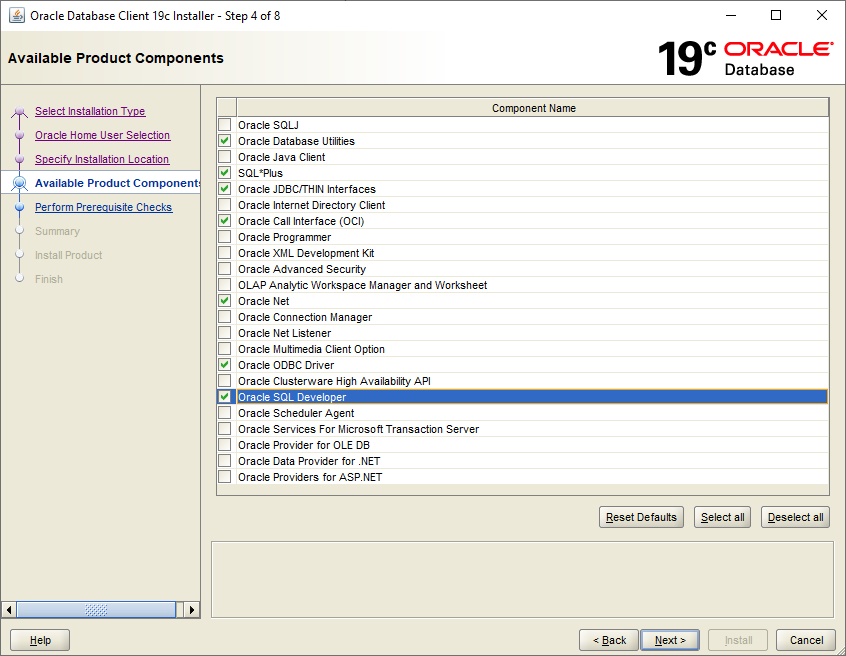Screen dimensions: 846x656
Task: Uncheck Oracle Call Interface (OCI) checkbox
Action: 224,221
